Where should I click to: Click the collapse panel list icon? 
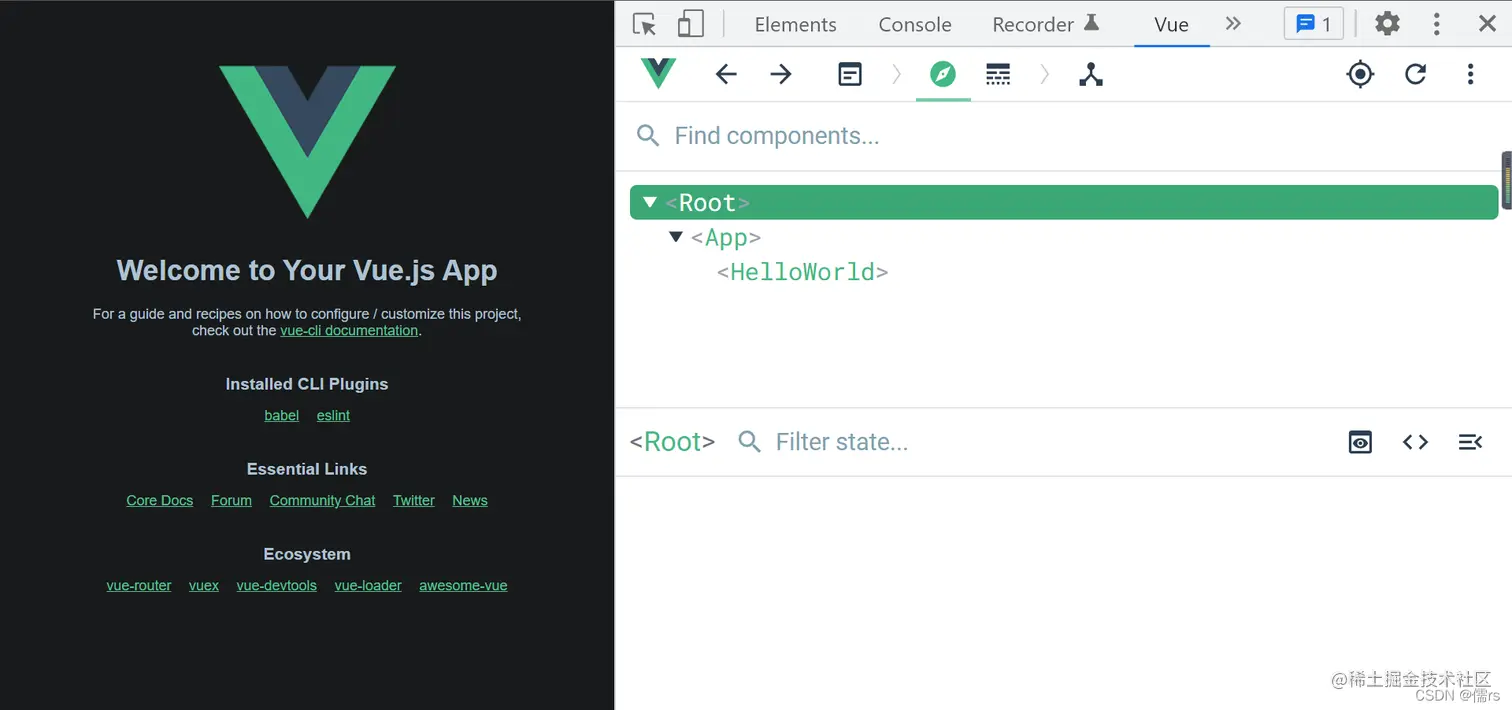click(1470, 442)
